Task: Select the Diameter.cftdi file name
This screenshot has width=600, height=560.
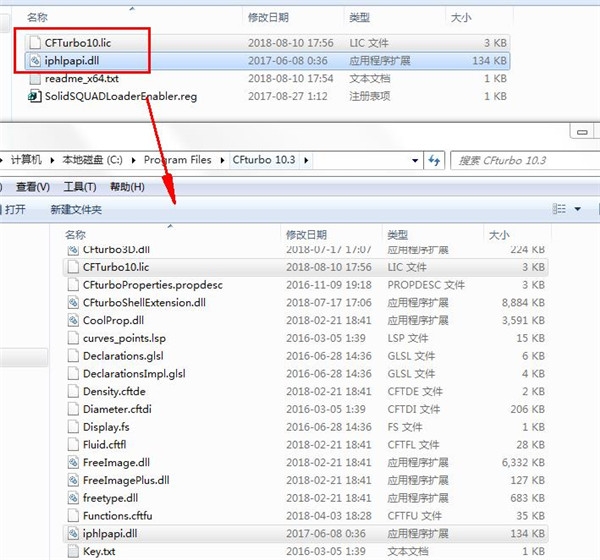Action: (x=117, y=409)
